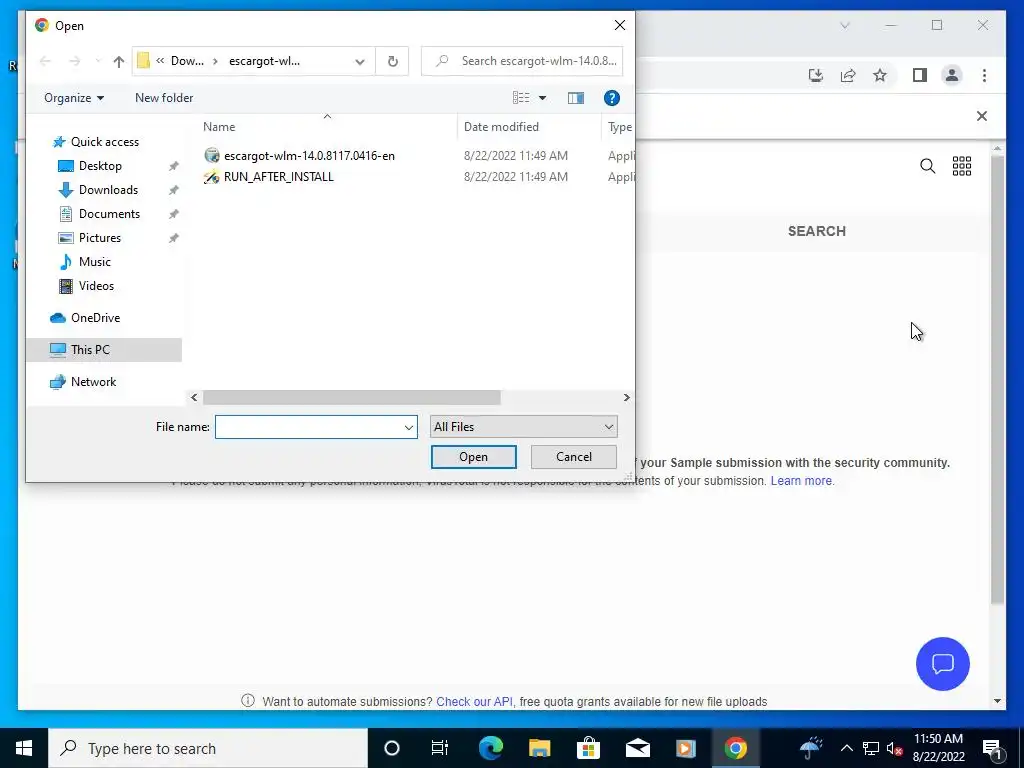Screen dimensions: 1024x768
Task: Go to Desktop in navigation pane
Action: click(100, 166)
